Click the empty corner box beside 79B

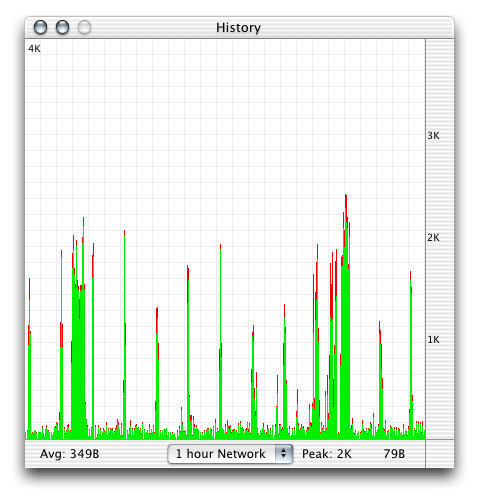click(440, 454)
